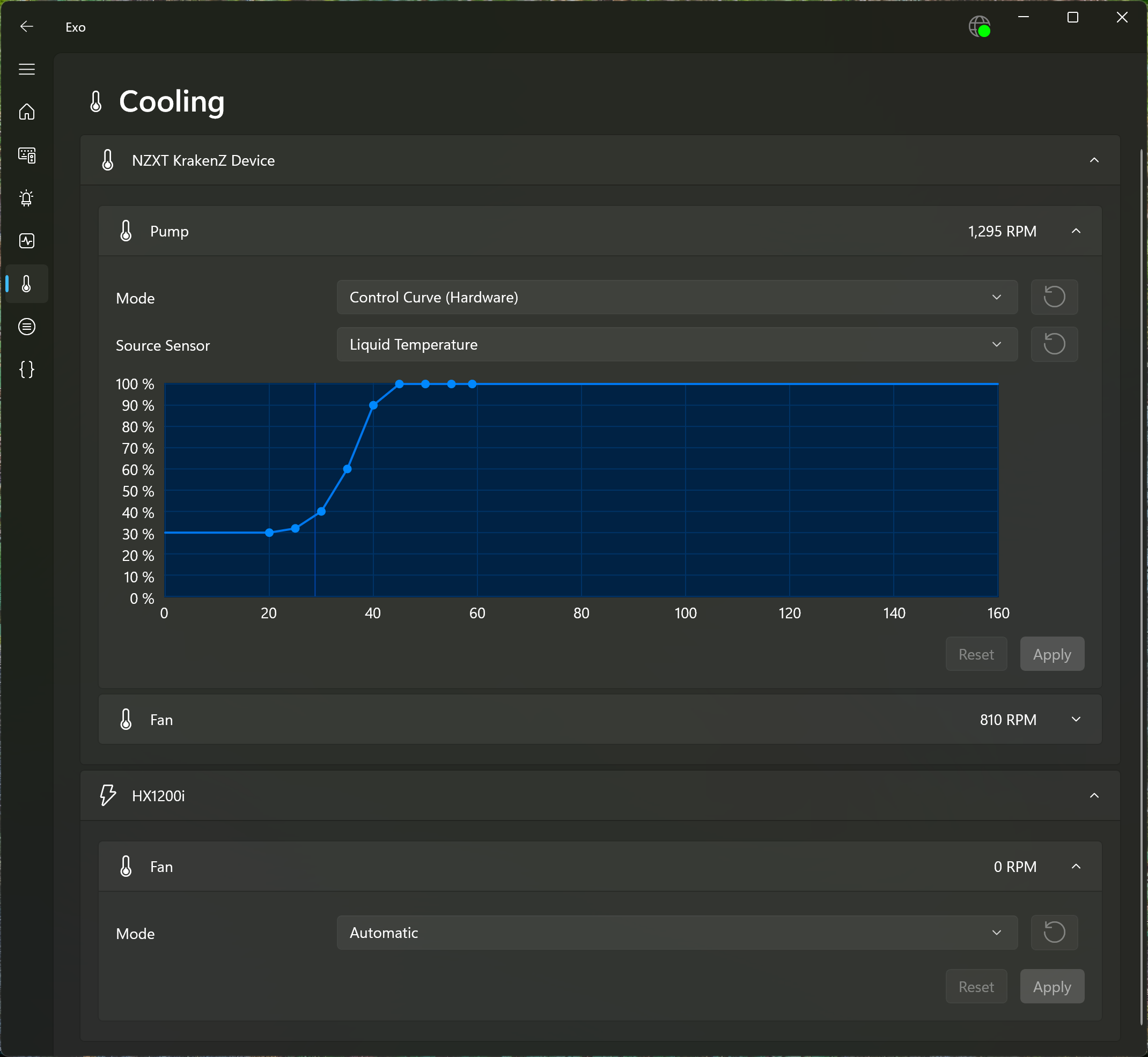Expand the 810 RPM Fan section
The image size is (1148, 1057).
coord(1076,720)
